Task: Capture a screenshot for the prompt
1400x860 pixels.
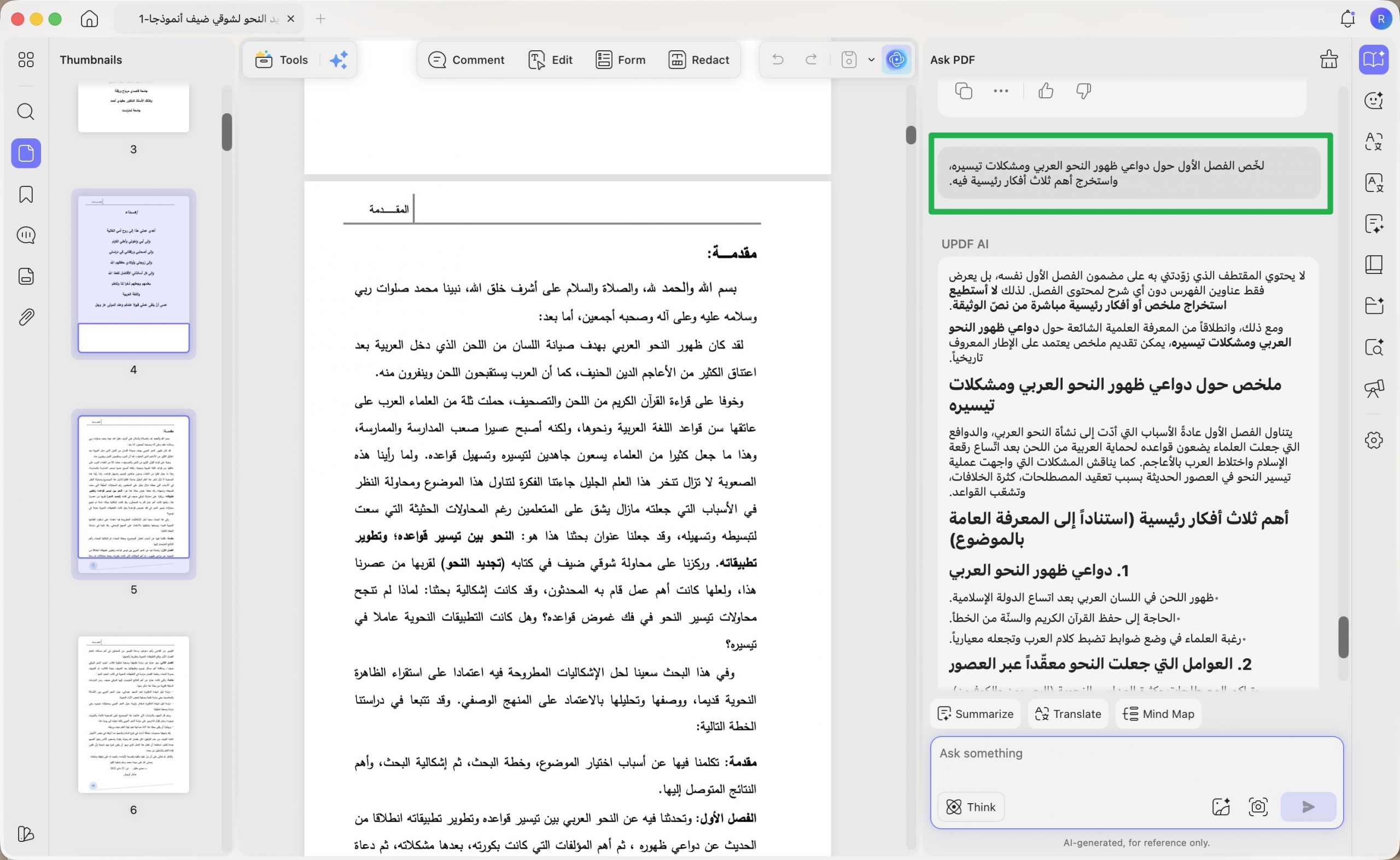Action: [1258, 806]
